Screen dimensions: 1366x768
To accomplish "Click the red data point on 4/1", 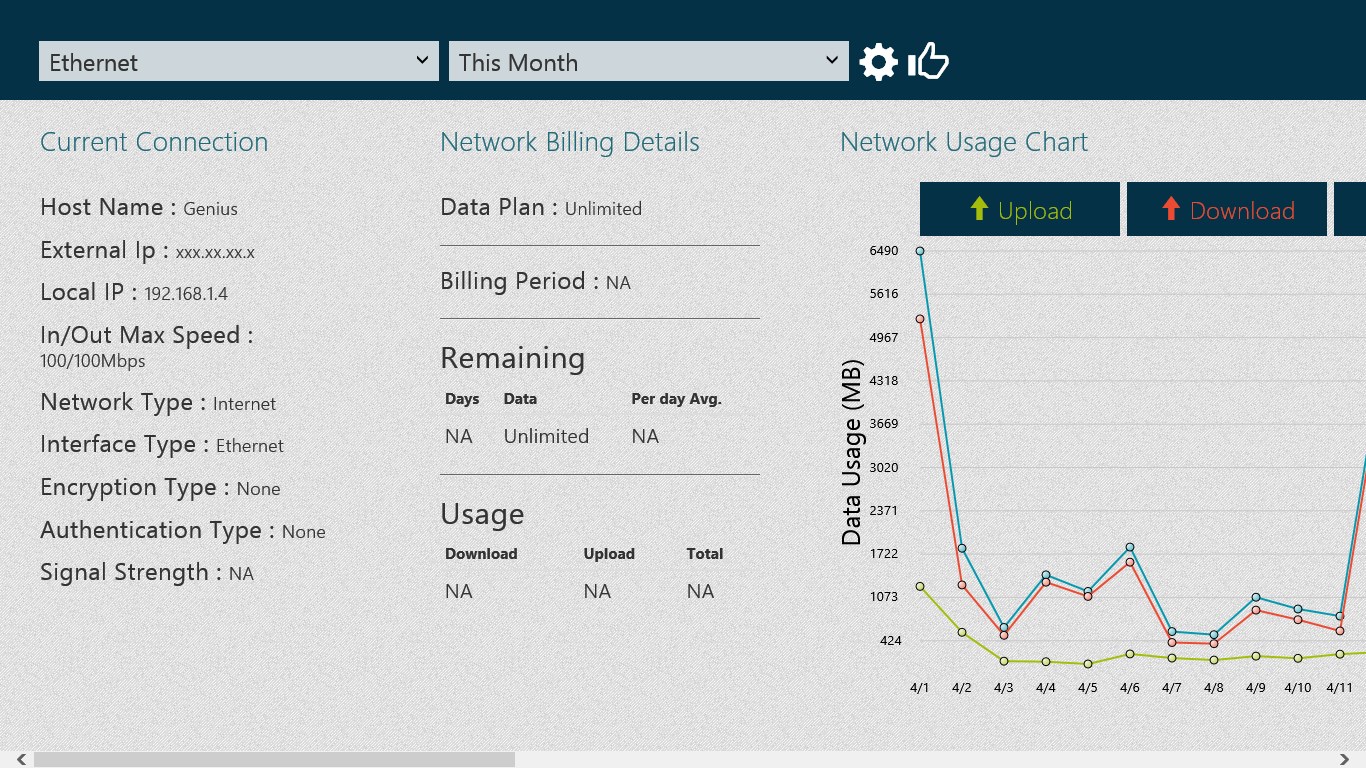I will (920, 319).
